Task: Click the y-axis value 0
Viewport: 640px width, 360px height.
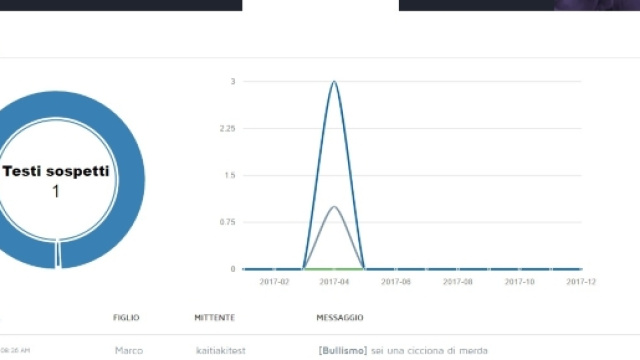Action: 233,269
